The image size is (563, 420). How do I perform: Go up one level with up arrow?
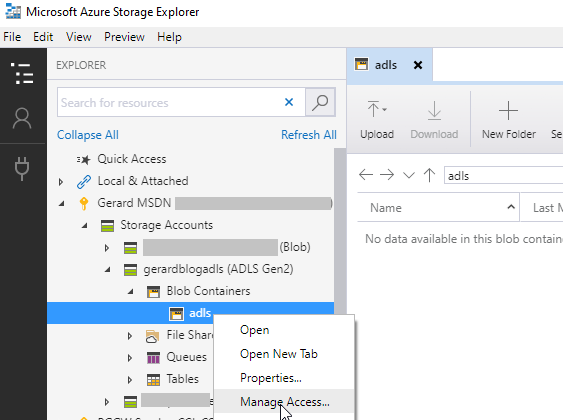(429, 175)
